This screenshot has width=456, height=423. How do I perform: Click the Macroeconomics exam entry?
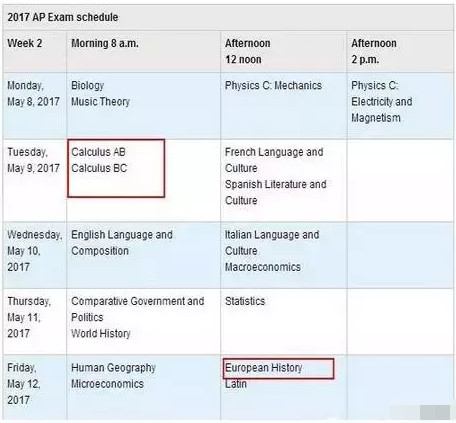[x=263, y=267]
